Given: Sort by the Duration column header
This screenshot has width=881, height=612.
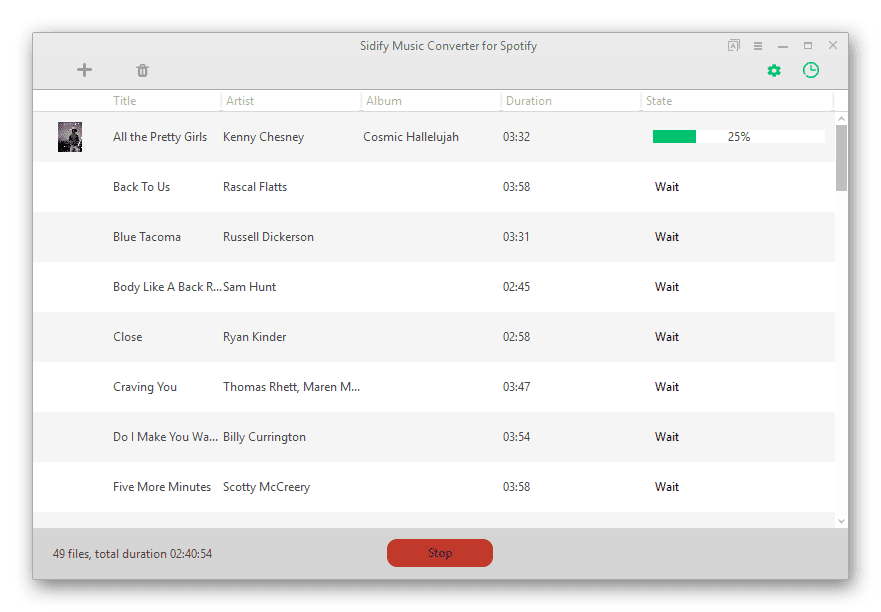Looking at the screenshot, I should pyautogui.click(x=529, y=101).
